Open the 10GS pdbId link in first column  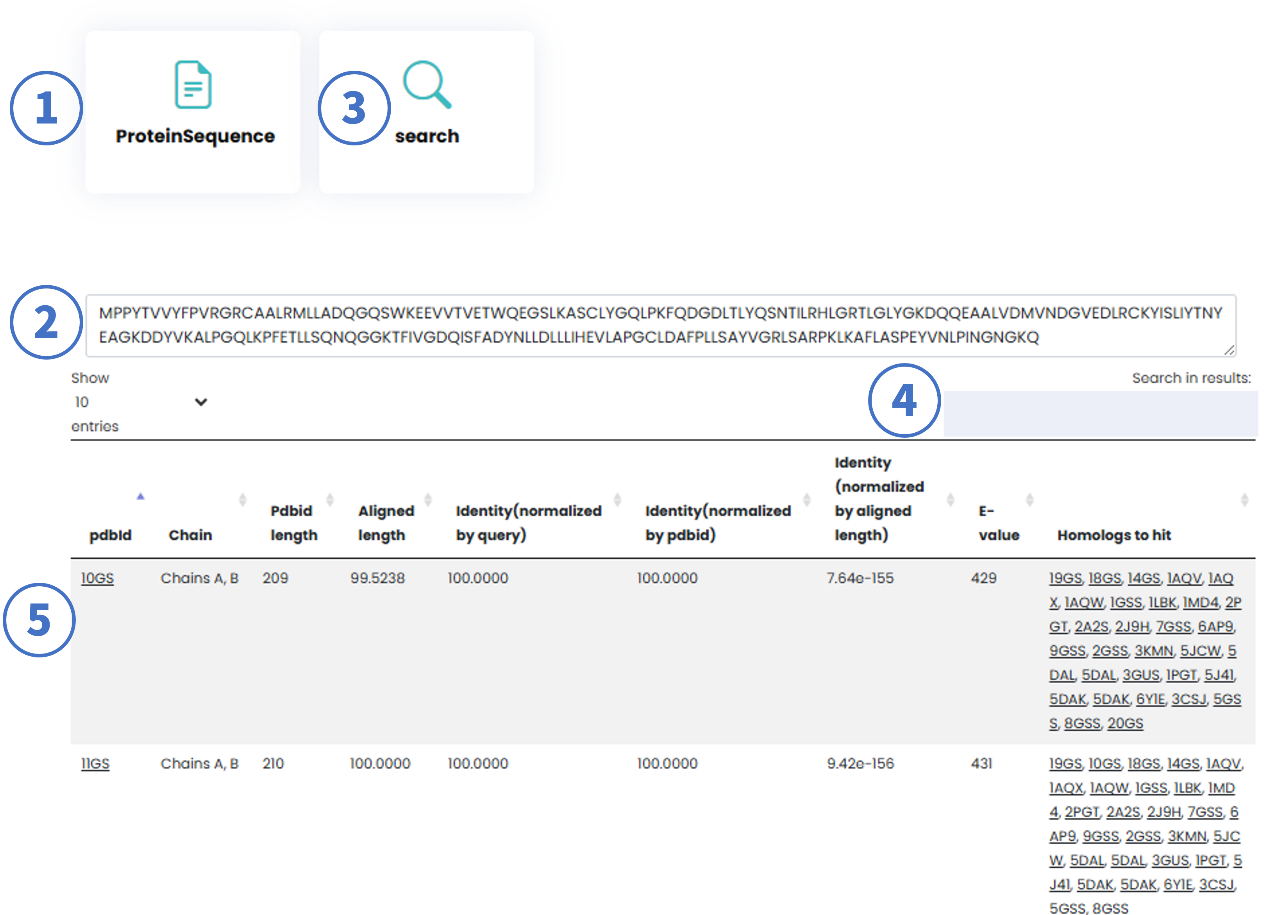pos(97,578)
